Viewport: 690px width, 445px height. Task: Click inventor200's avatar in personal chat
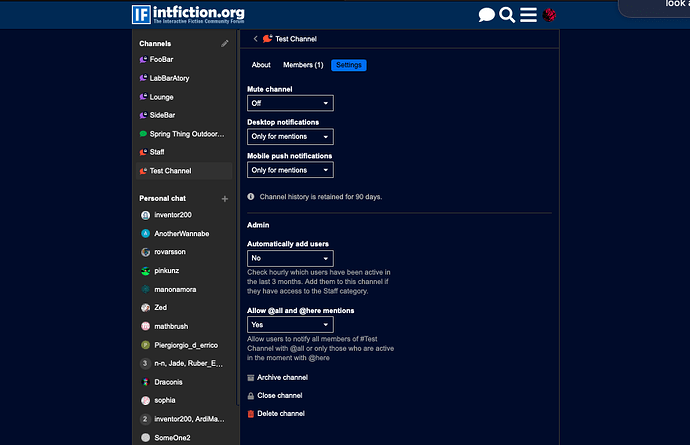[x=145, y=215]
